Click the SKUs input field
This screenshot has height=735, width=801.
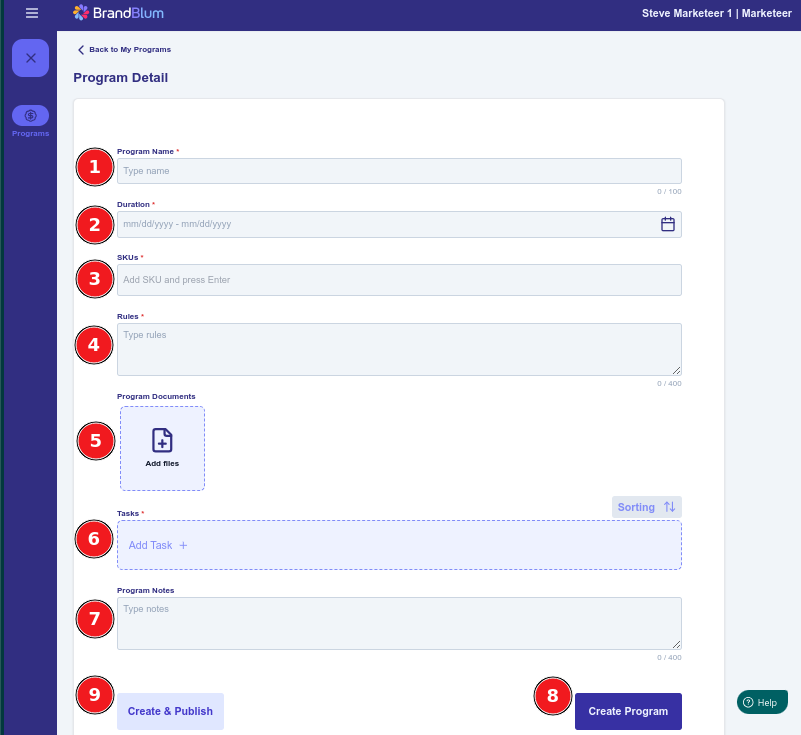coord(399,280)
